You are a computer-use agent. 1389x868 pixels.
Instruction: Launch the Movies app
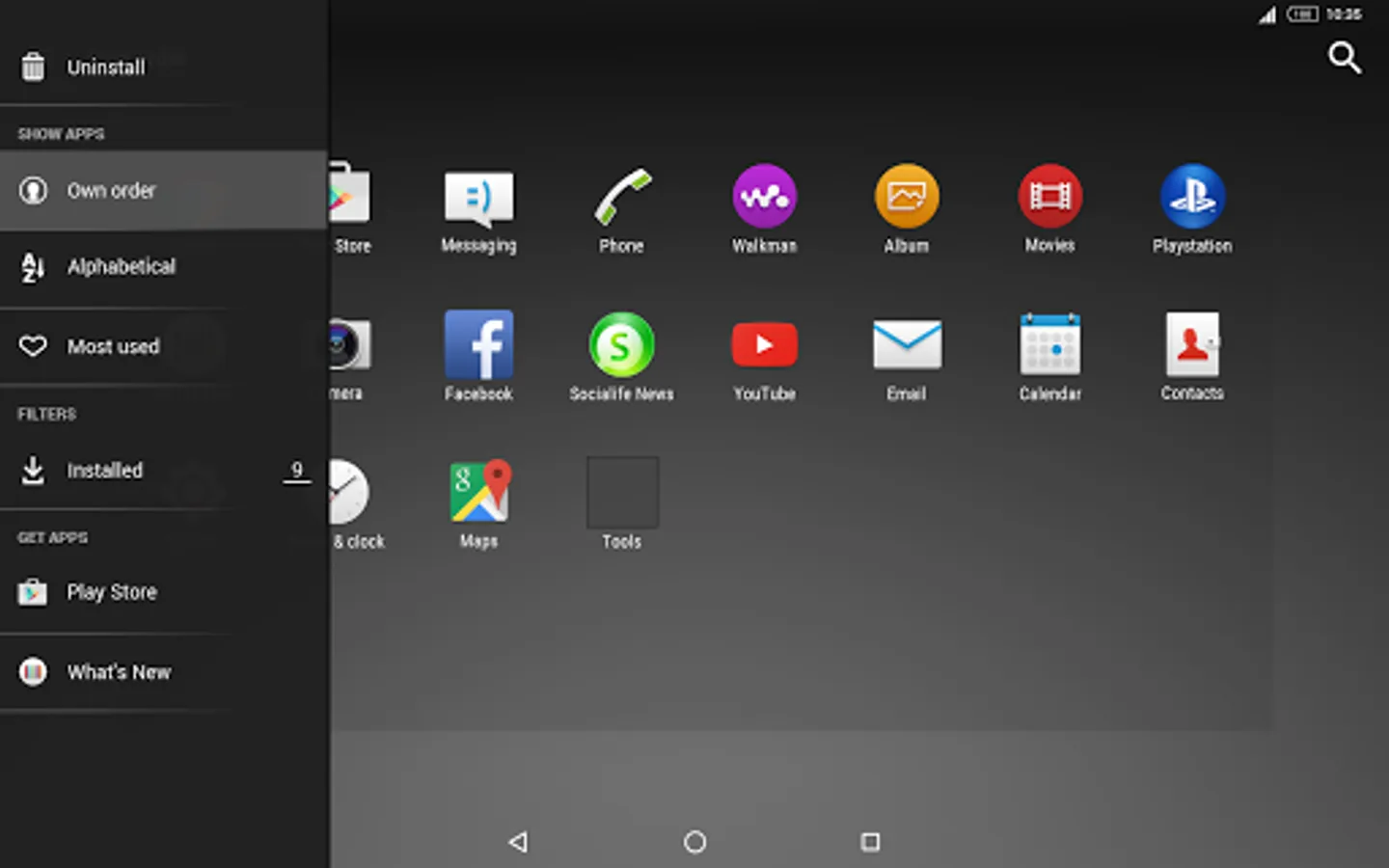[1049, 210]
